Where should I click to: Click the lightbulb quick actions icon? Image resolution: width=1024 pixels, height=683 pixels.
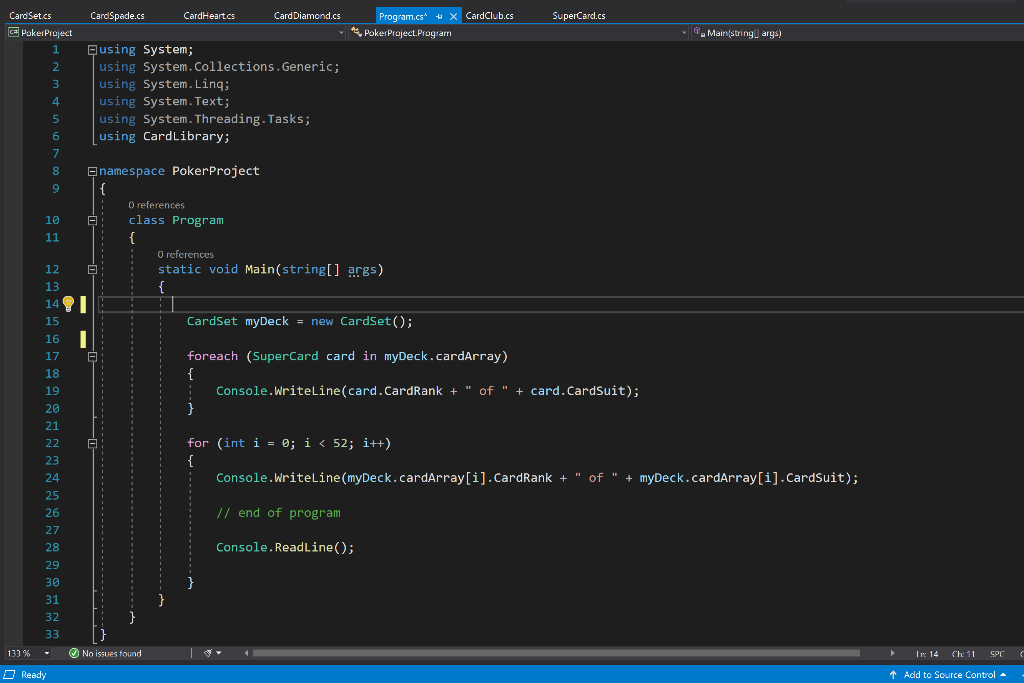click(x=69, y=304)
